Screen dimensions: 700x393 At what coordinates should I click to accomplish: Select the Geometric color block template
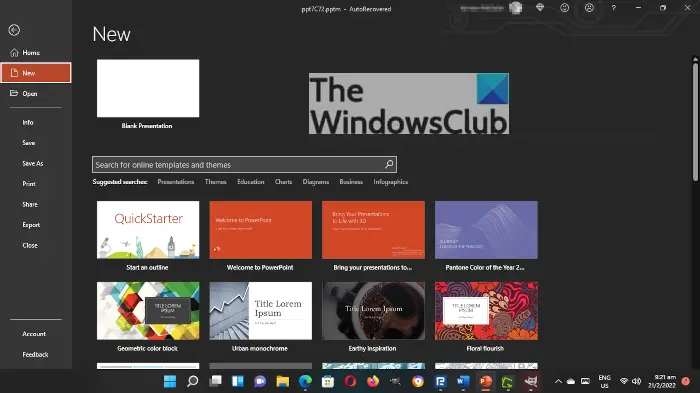[x=148, y=310]
